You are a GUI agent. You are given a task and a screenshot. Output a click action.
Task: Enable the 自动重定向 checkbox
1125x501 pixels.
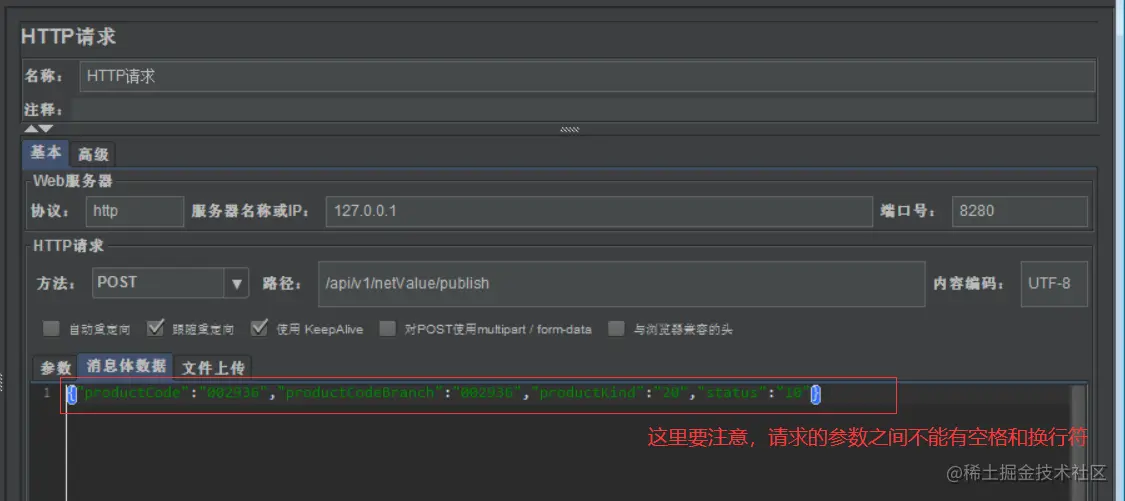point(51,329)
